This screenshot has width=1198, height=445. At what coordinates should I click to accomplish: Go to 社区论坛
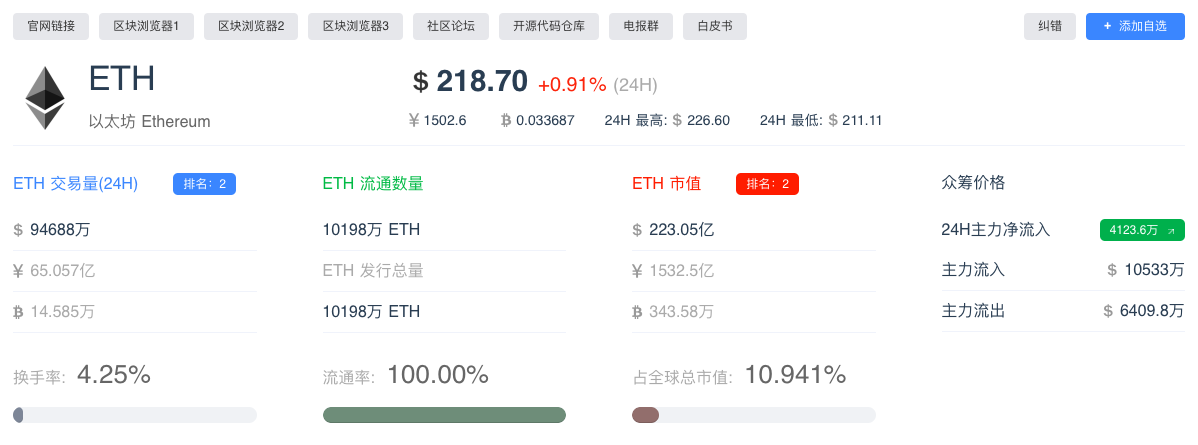[x=450, y=26]
